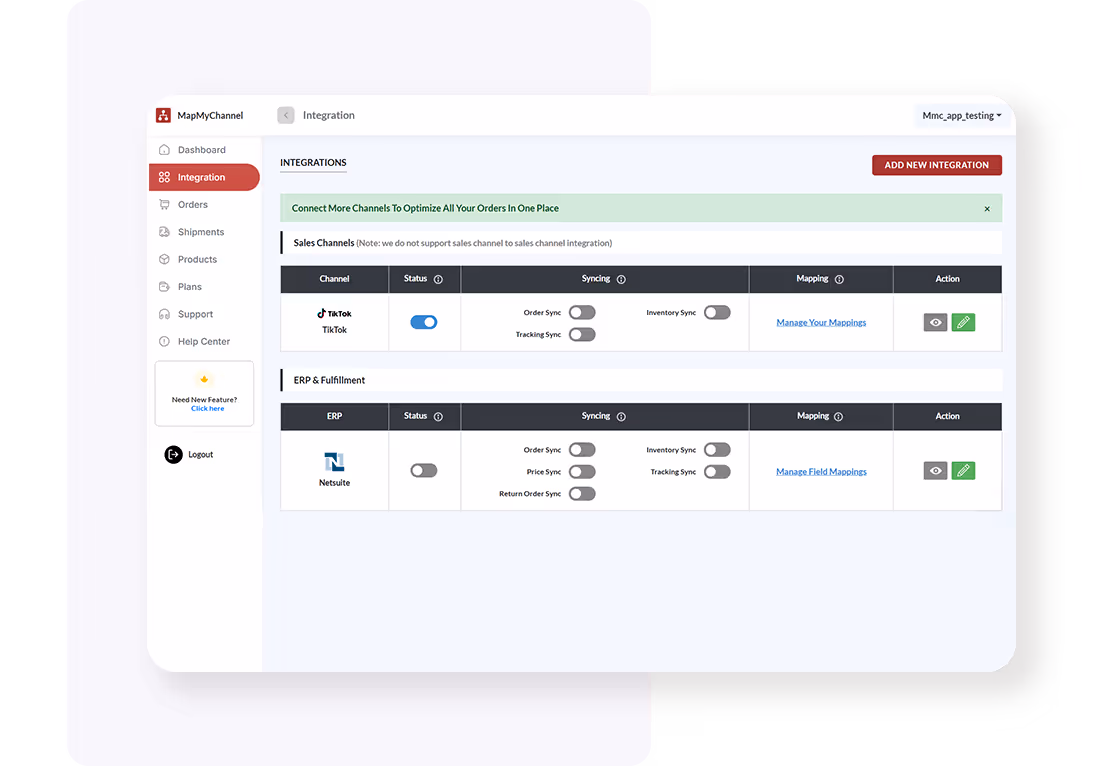
Task: Click info icon beside ERP Mapping header
Action: pyautogui.click(x=838, y=417)
